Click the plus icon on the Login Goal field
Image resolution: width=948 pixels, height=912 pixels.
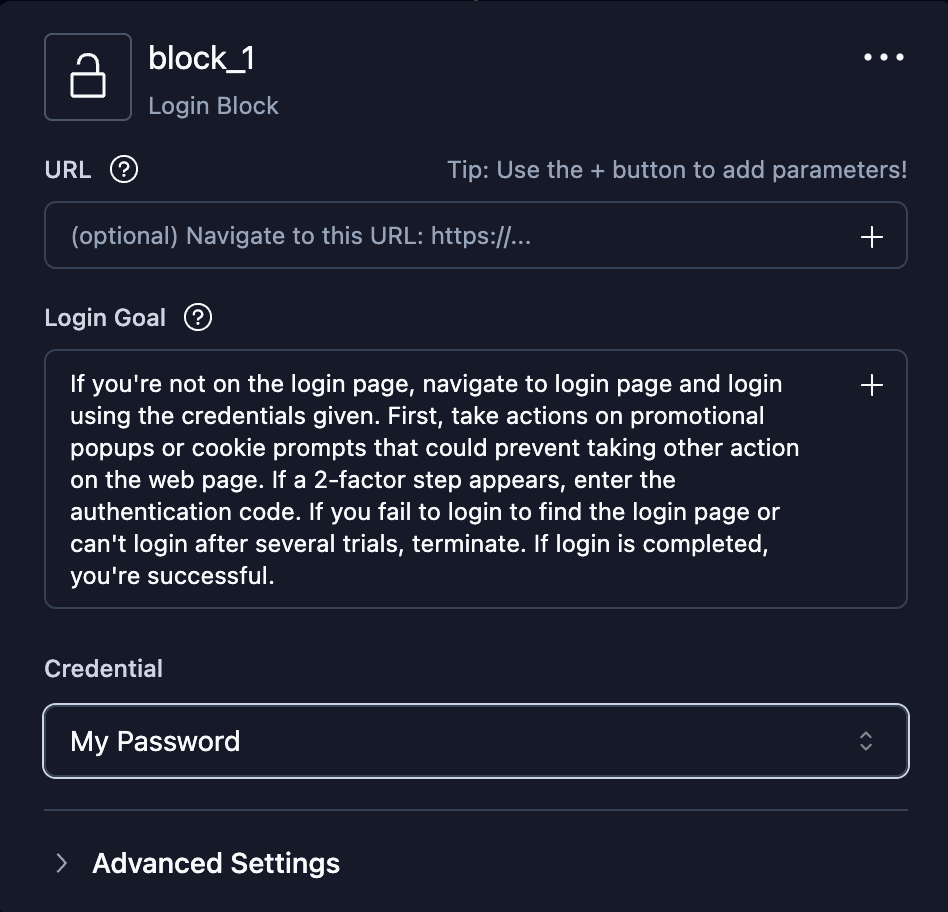[870, 385]
